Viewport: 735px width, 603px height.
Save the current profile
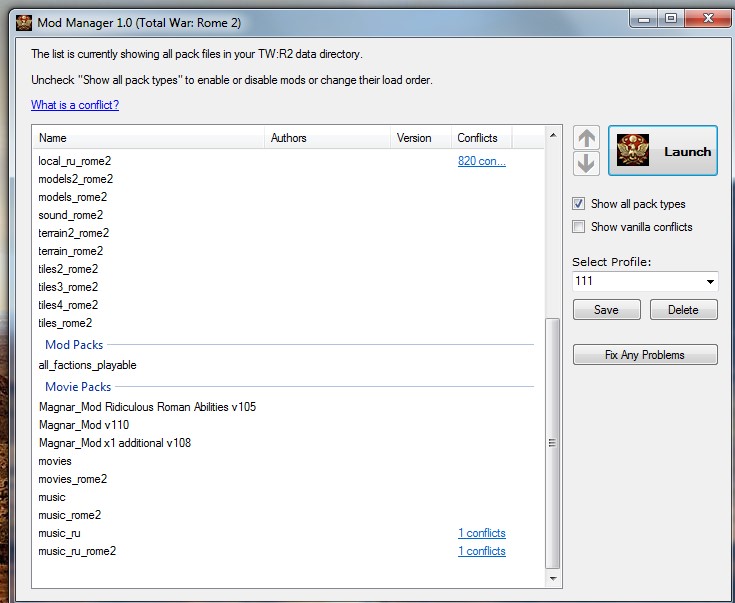[606, 310]
